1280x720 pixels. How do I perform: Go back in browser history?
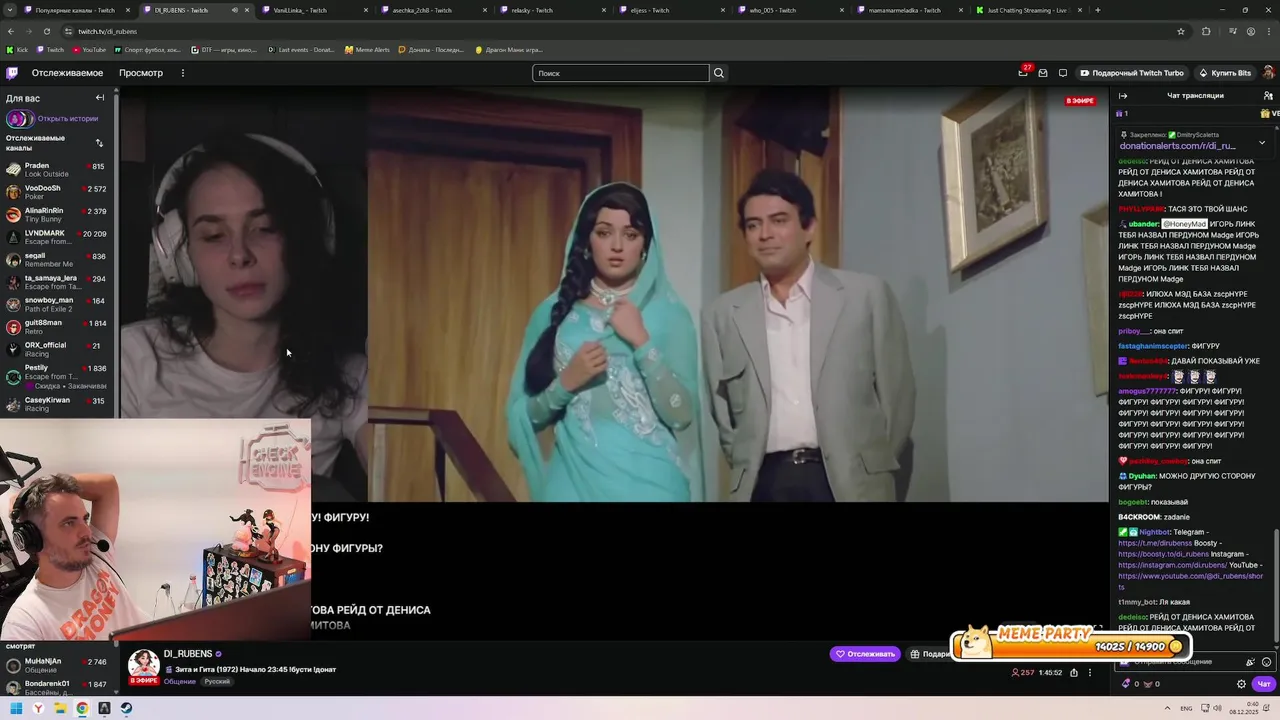pyautogui.click(x=11, y=31)
